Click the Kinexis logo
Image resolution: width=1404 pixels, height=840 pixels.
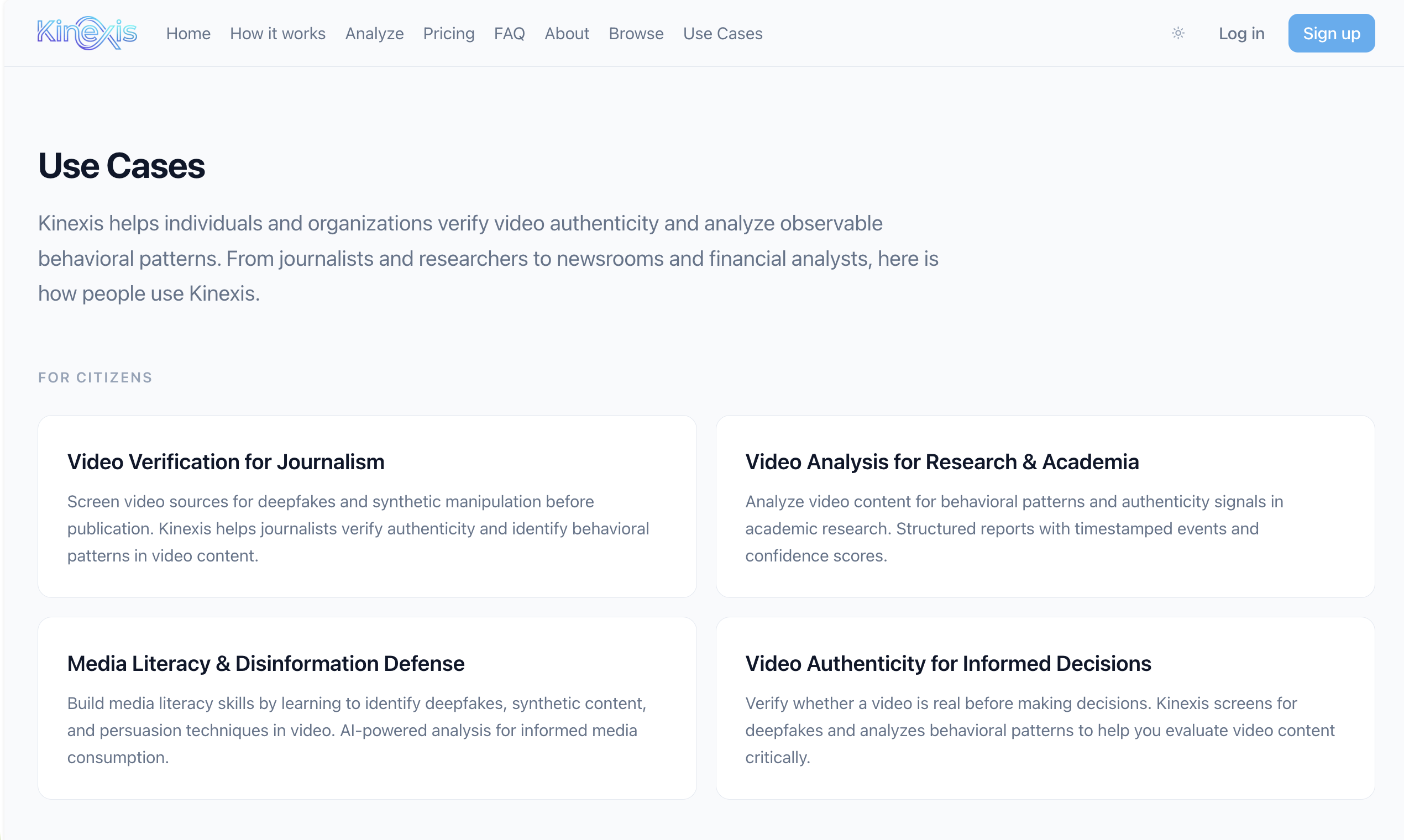point(87,33)
